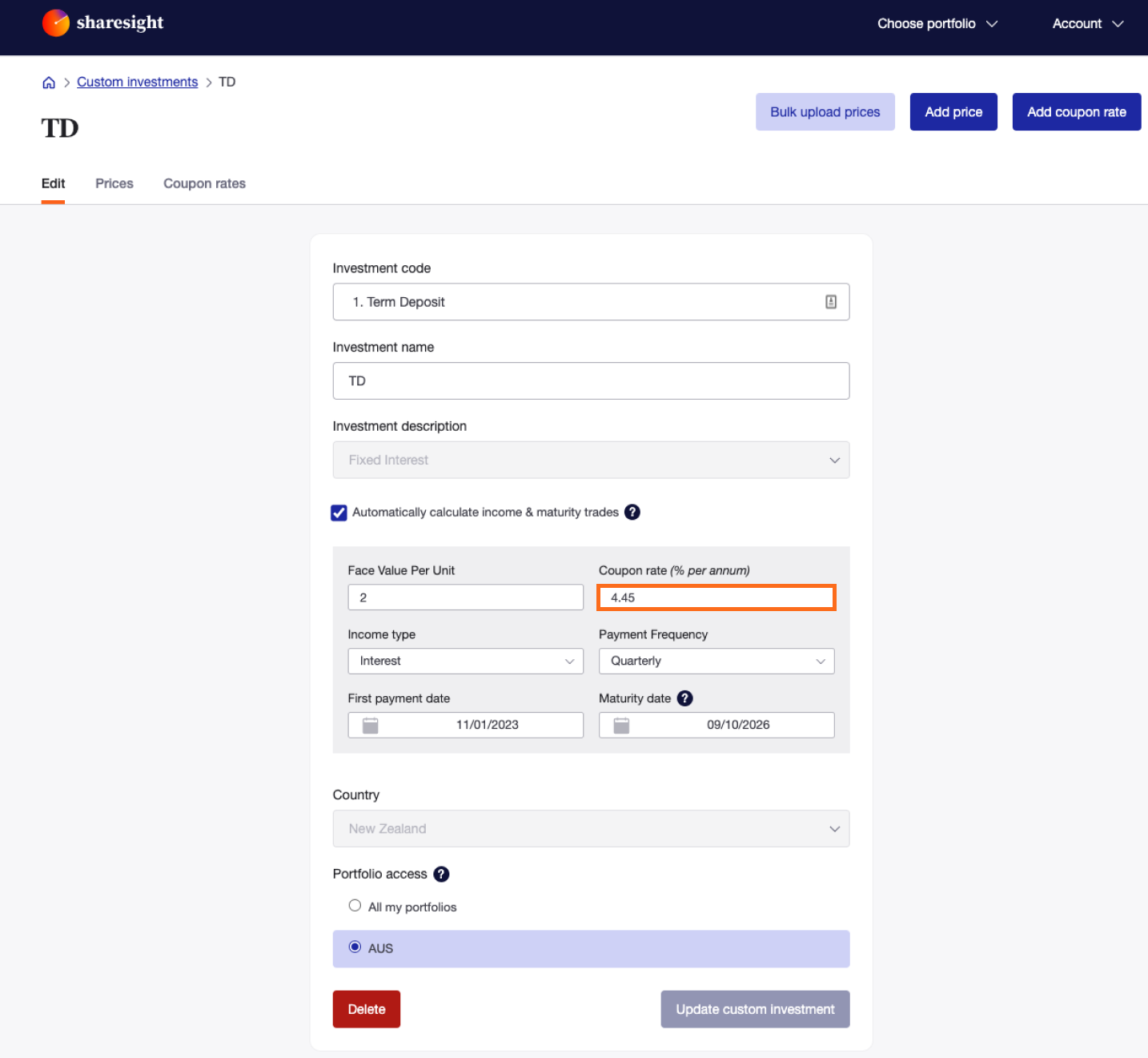Open Choose portfolio dropdown
The image size is (1148, 1058).
coord(937,24)
